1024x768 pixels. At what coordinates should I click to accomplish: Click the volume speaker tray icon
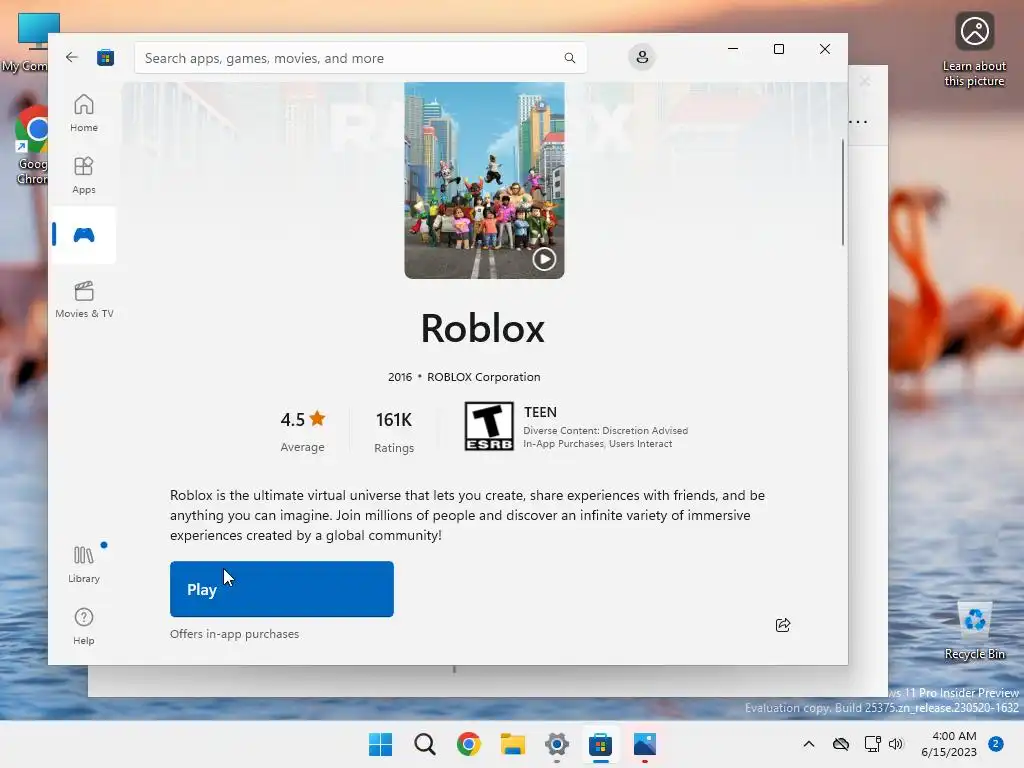pos(896,744)
